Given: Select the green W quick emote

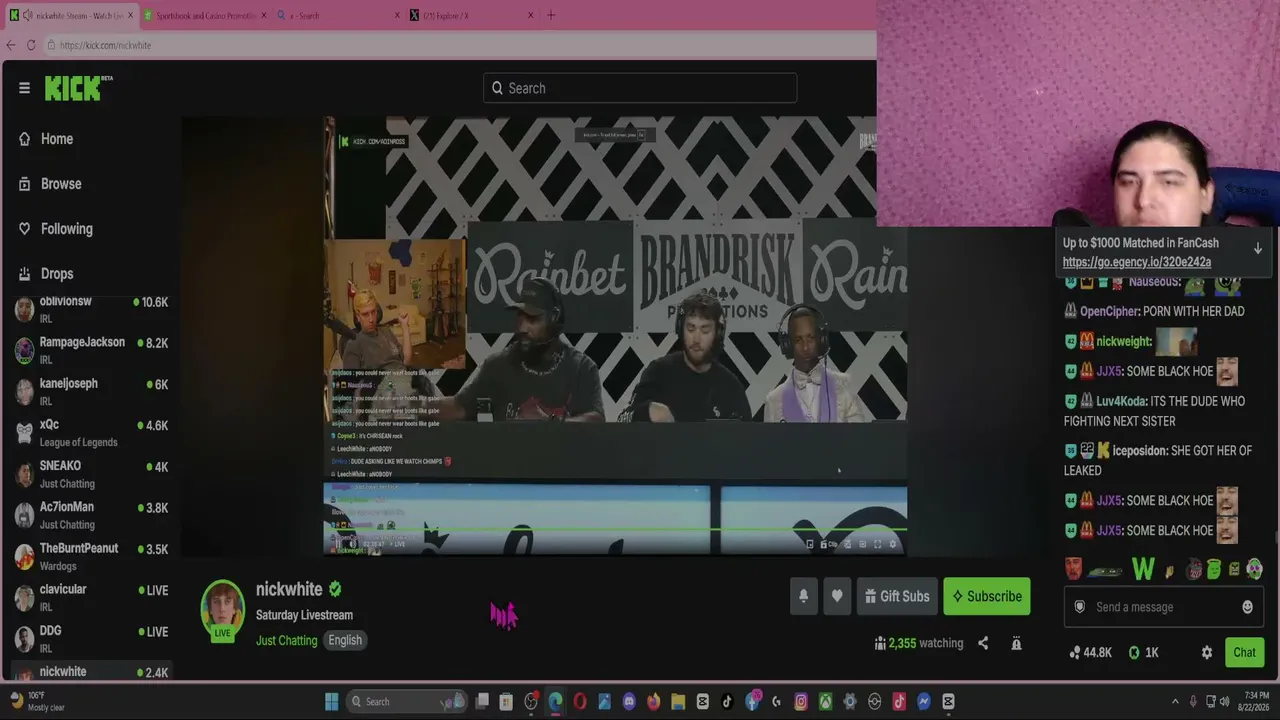Looking at the screenshot, I should pyautogui.click(x=1143, y=570).
